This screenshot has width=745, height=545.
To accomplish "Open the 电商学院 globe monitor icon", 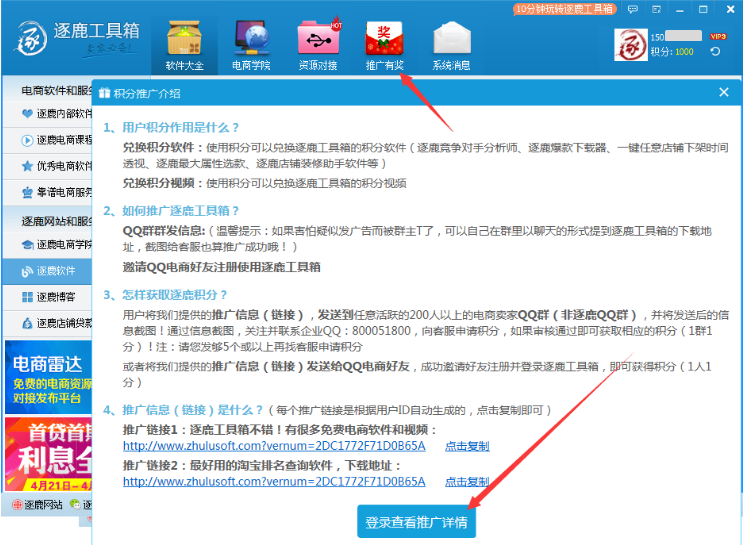I will coord(251,46).
